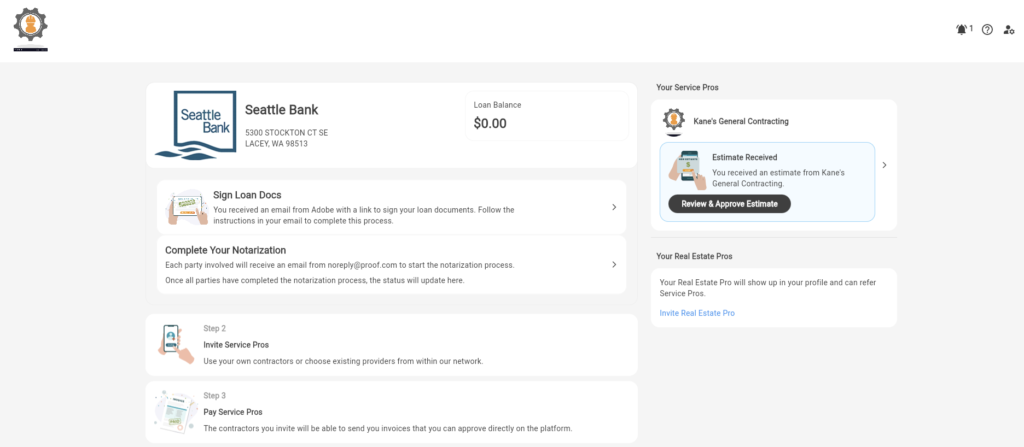Click the Sign Loan Docs illustration icon
The width and height of the screenshot is (1024, 447).
tap(185, 207)
